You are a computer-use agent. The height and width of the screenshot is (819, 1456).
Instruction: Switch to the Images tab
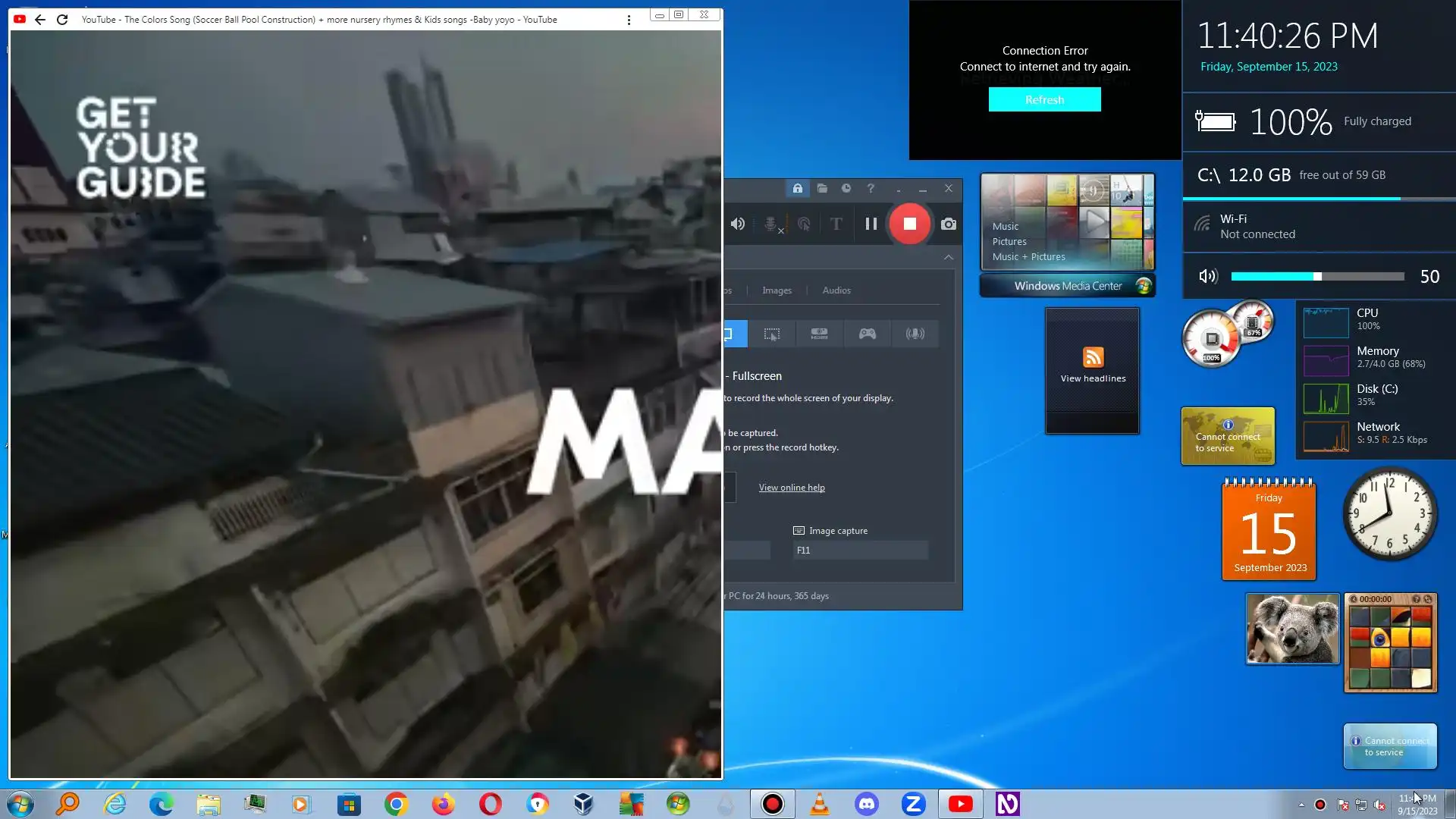click(777, 290)
